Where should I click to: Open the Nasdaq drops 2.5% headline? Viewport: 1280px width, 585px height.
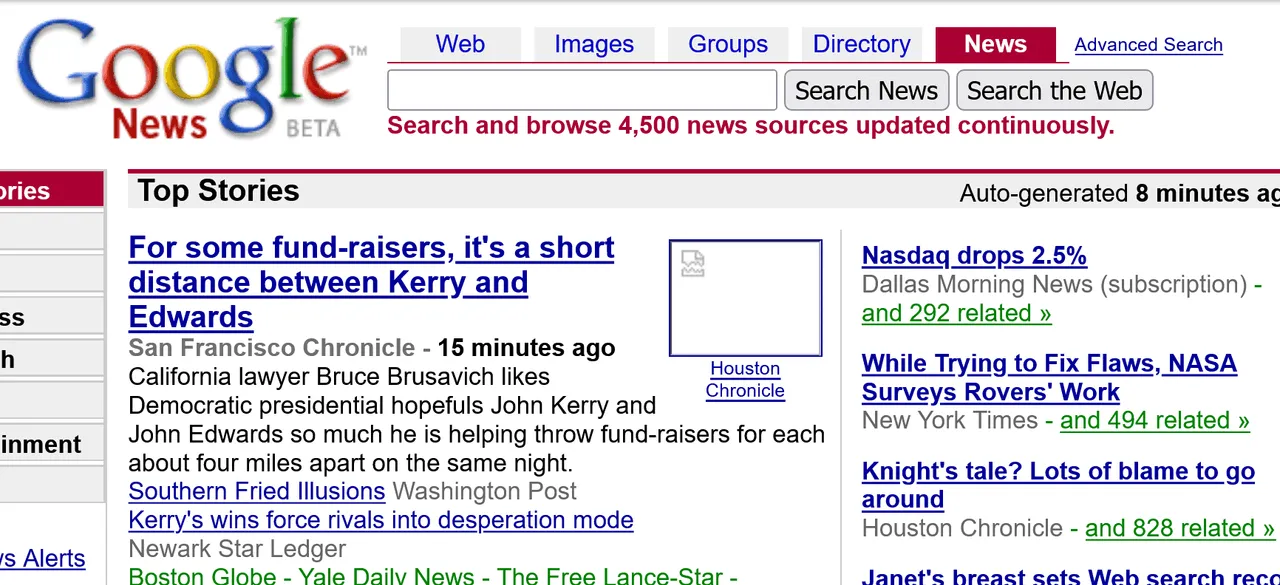pos(974,256)
